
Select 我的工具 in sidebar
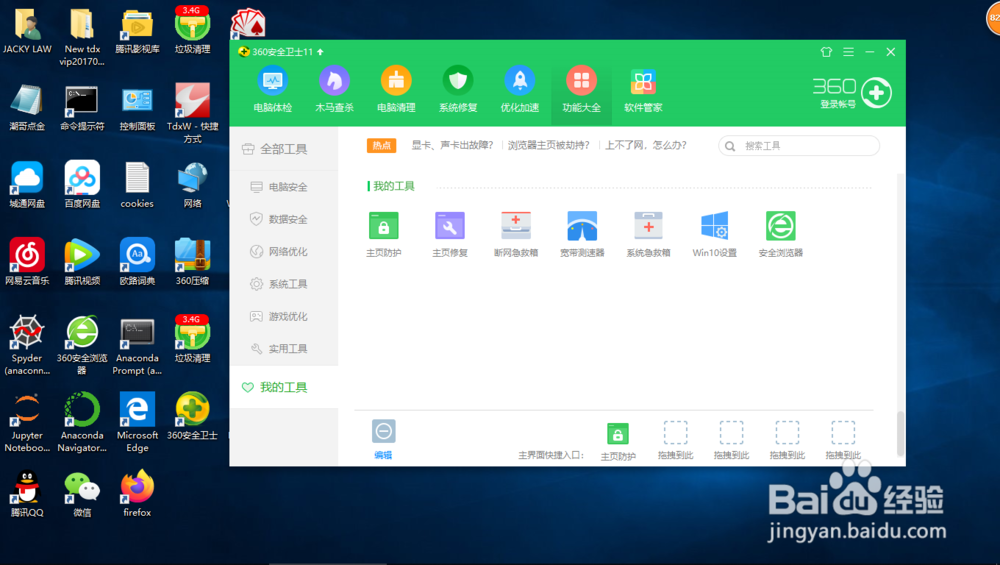pos(284,387)
